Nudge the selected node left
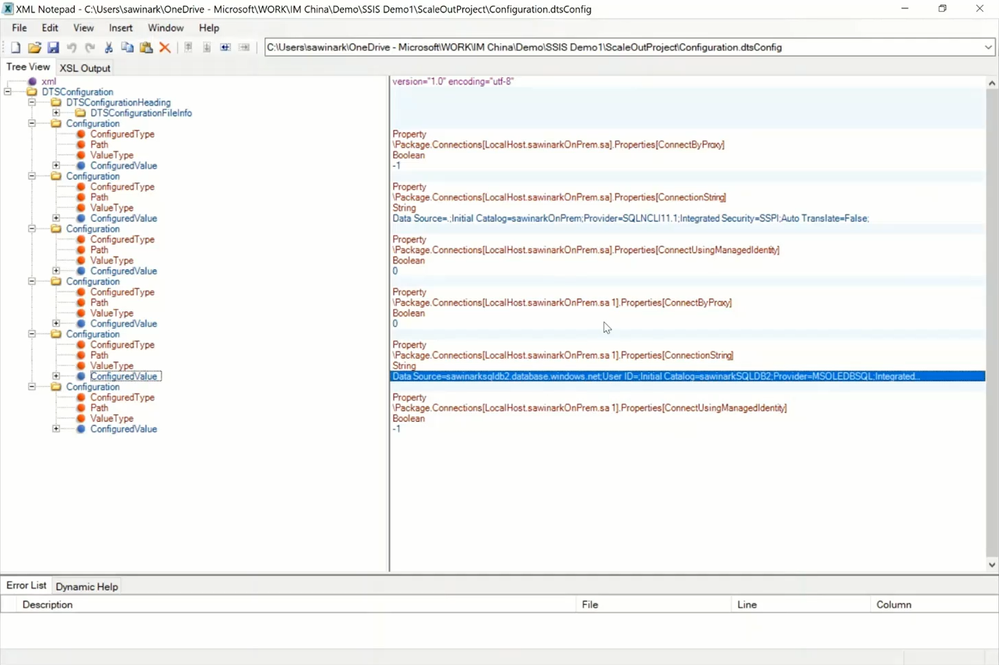 (226, 48)
